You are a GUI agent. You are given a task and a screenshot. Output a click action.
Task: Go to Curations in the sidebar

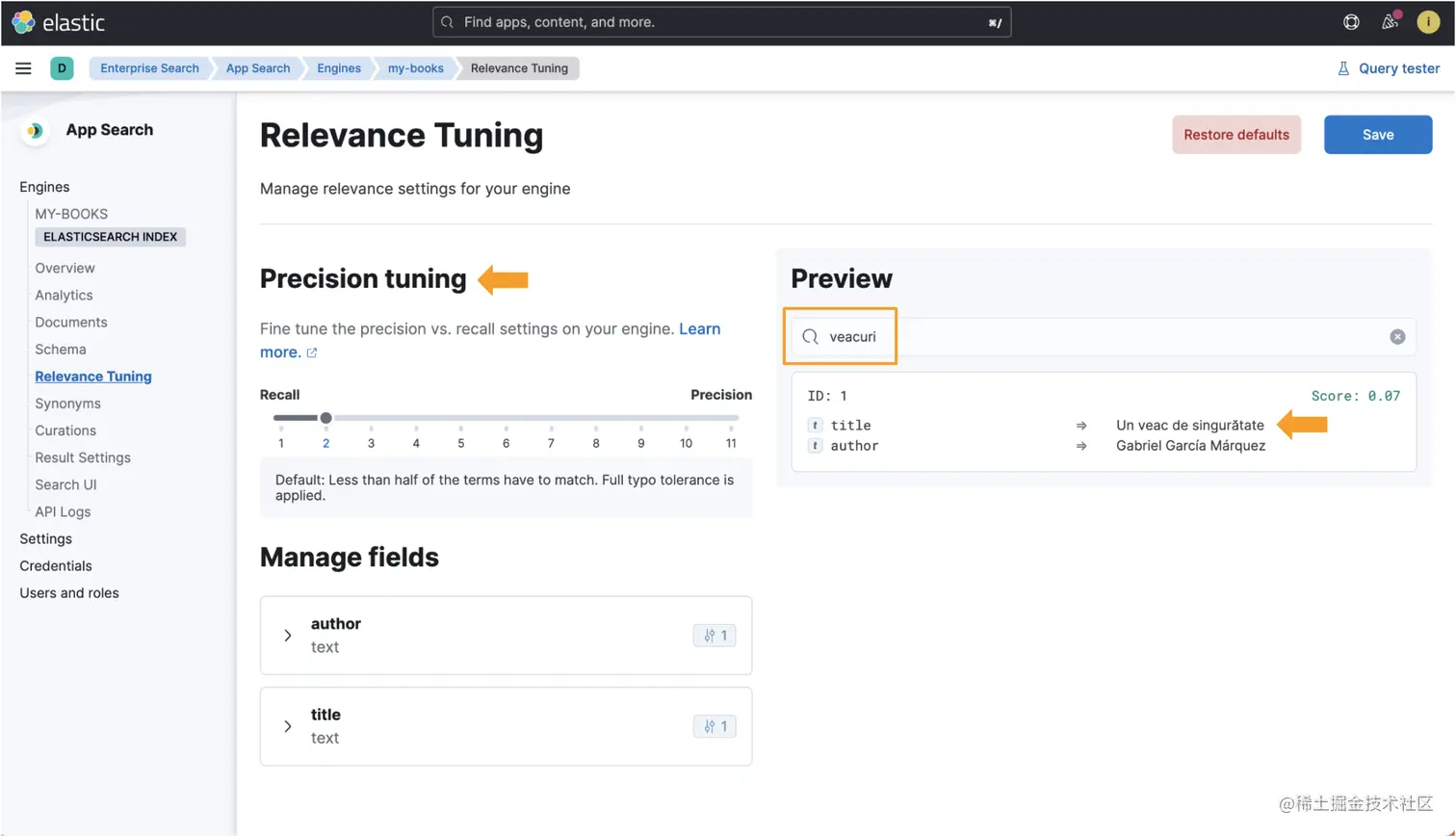point(65,431)
